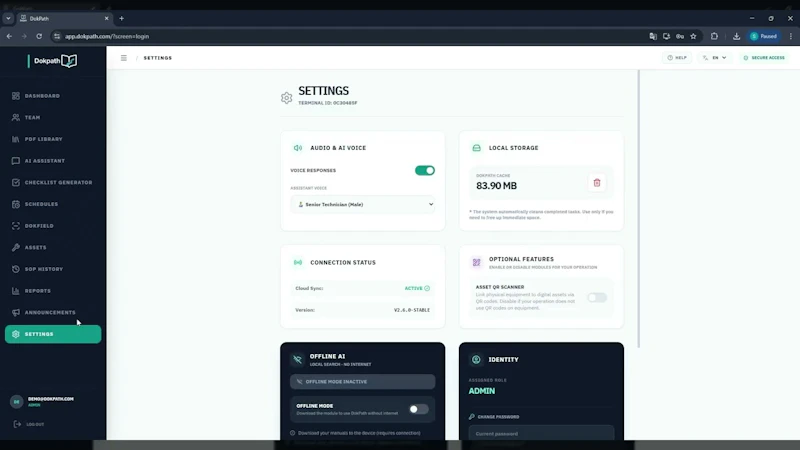The width and height of the screenshot is (800, 450).
Task: Click the Local Storage drive icon
Action: pos(476,148)
